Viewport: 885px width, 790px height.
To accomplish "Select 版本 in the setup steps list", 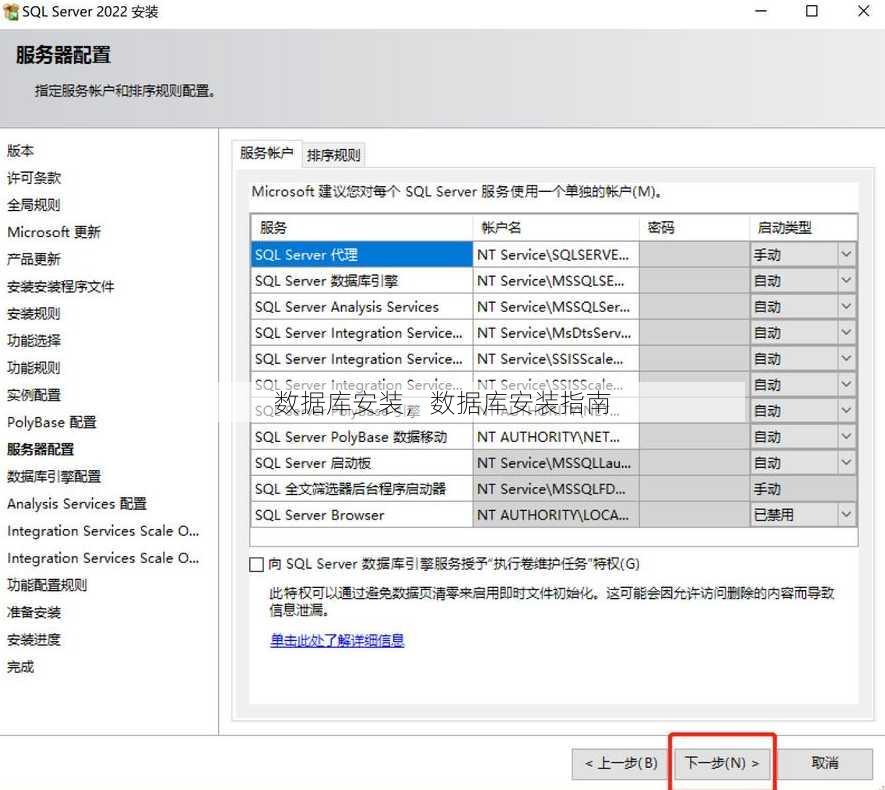I will pyautogui.click(x=20, y=151).
